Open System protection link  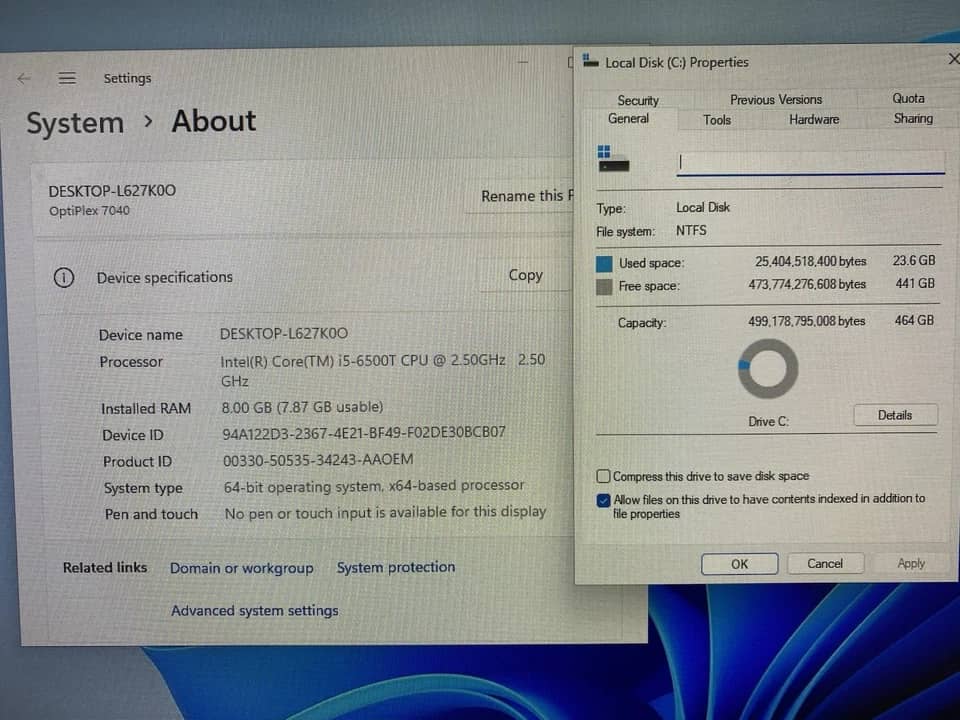(396, 568)
